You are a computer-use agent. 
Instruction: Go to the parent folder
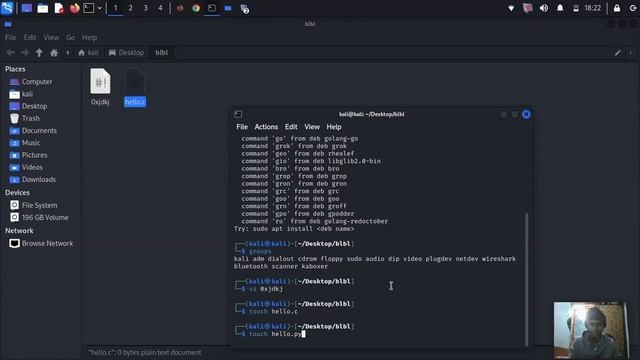pos(39,53)
